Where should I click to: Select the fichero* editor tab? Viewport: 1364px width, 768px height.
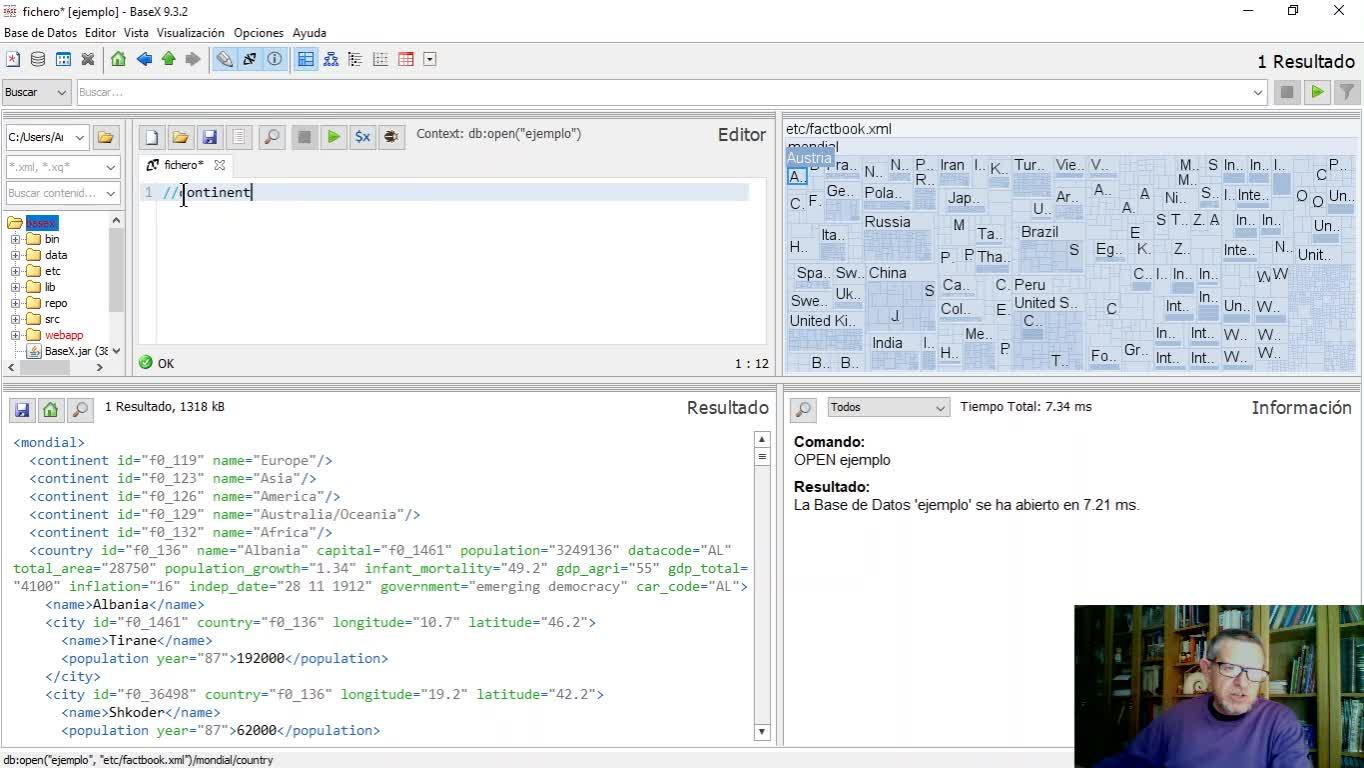click(x=182, y=165)
